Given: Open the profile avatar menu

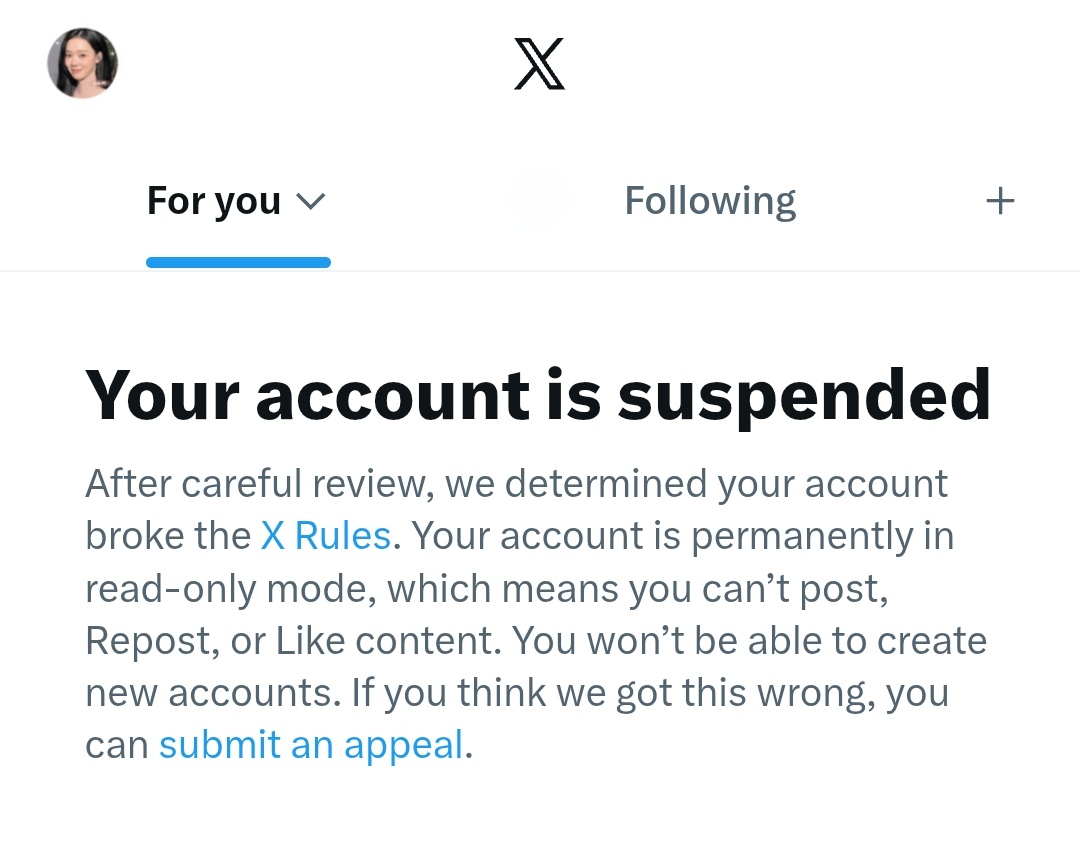Looking at the screenshot, I should pyautogui.click(x=83, y=63).
